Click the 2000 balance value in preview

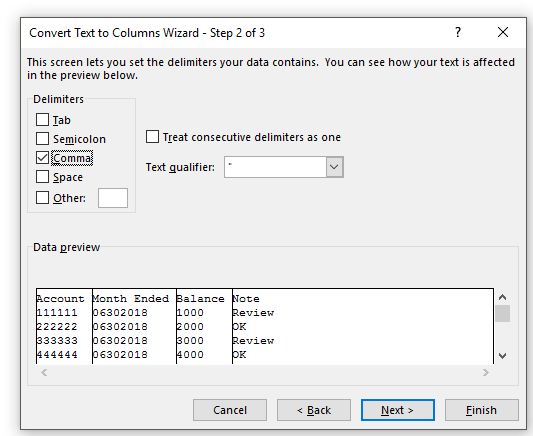[190, 327]
